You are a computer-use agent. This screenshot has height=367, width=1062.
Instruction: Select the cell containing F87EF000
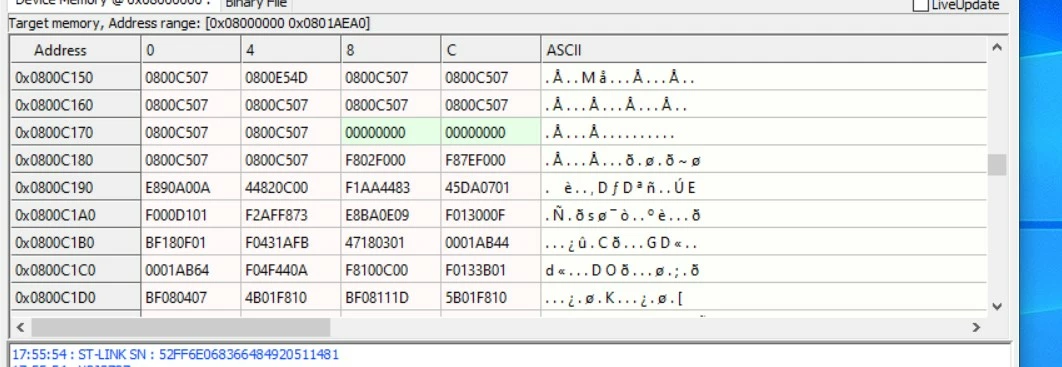pyautogui.click(x=491, y=160)
